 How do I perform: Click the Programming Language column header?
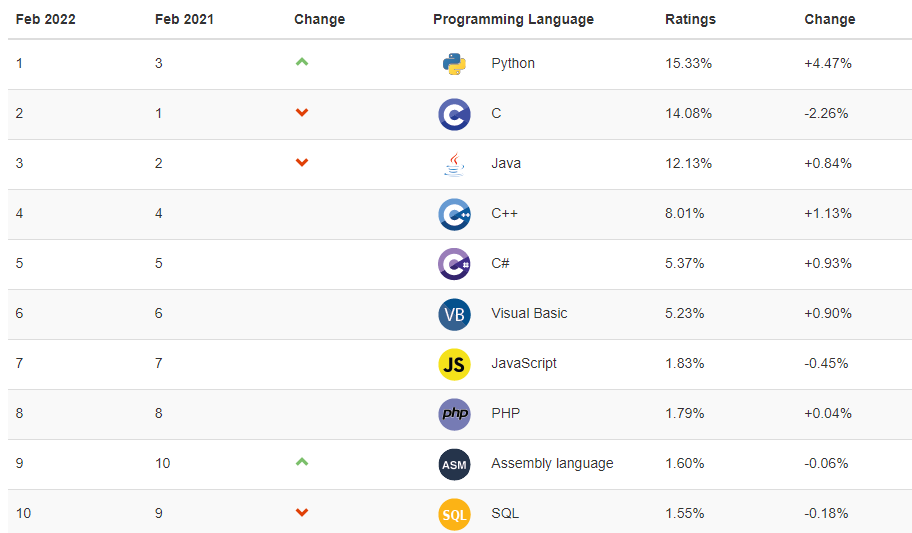click(x=513, y=19)
